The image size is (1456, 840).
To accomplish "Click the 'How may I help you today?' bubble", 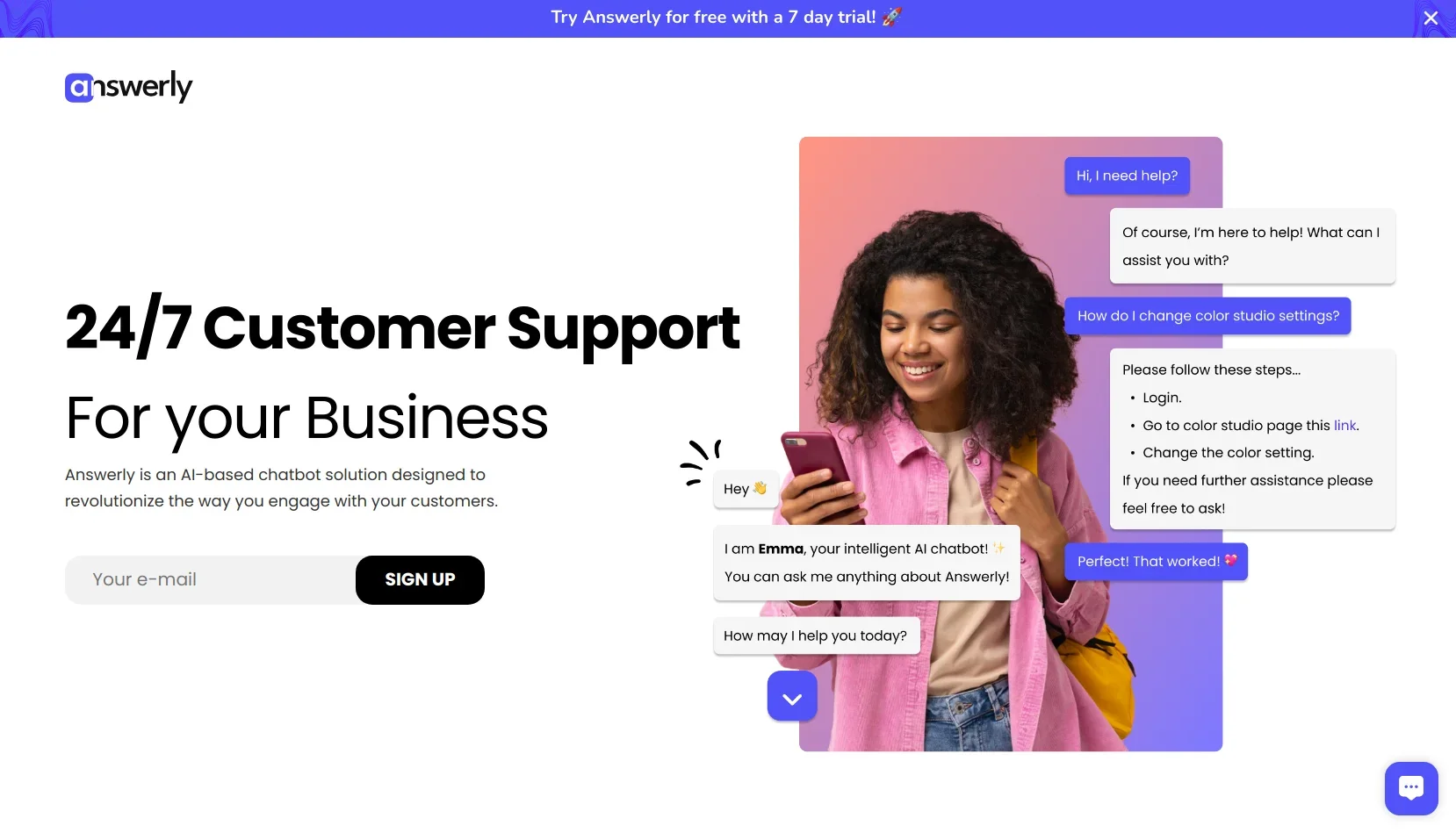I will click(816, 635).
